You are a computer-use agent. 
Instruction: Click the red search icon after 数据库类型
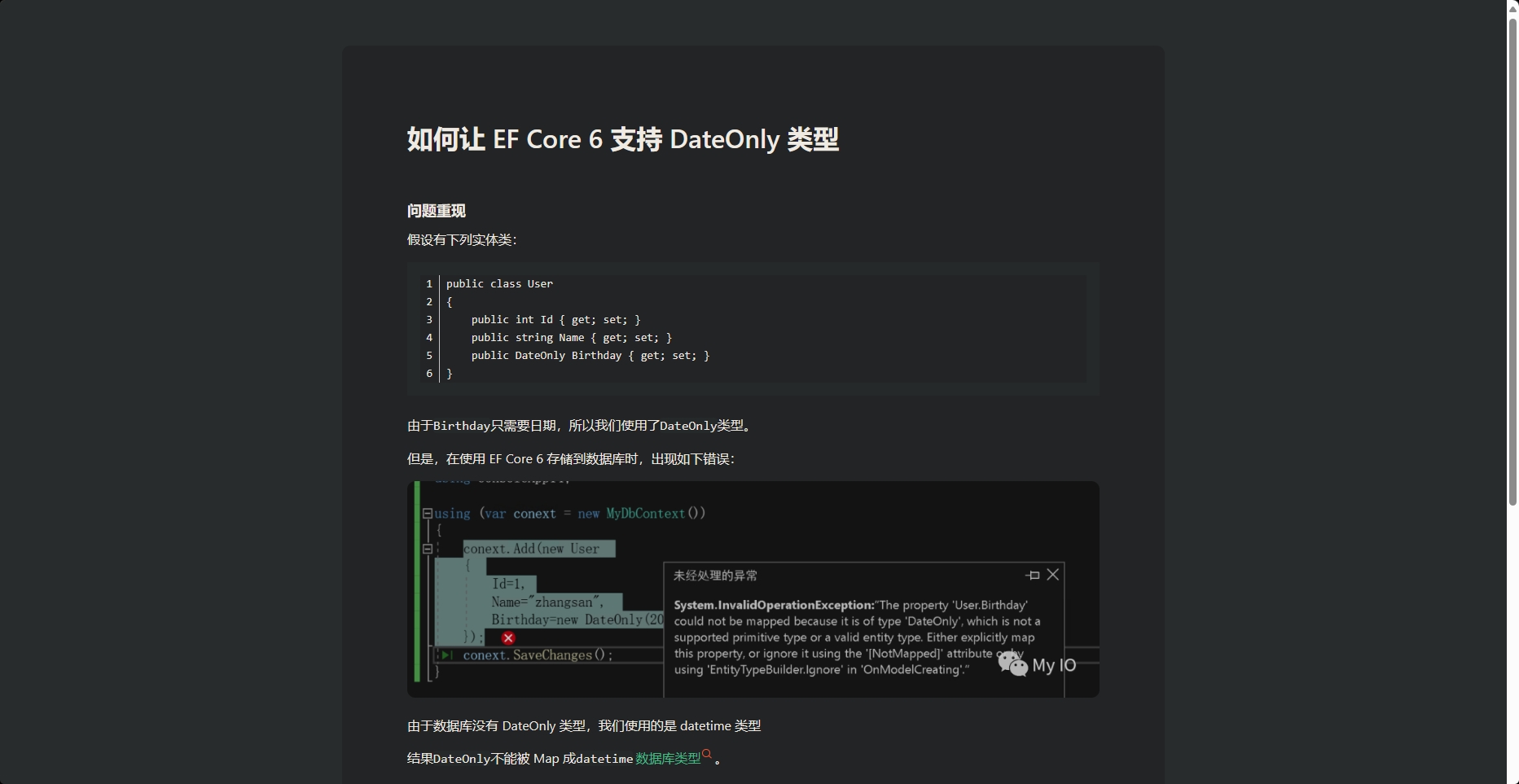707,755
